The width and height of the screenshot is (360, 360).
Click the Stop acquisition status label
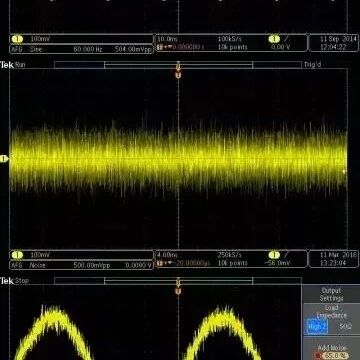[22, 281]
